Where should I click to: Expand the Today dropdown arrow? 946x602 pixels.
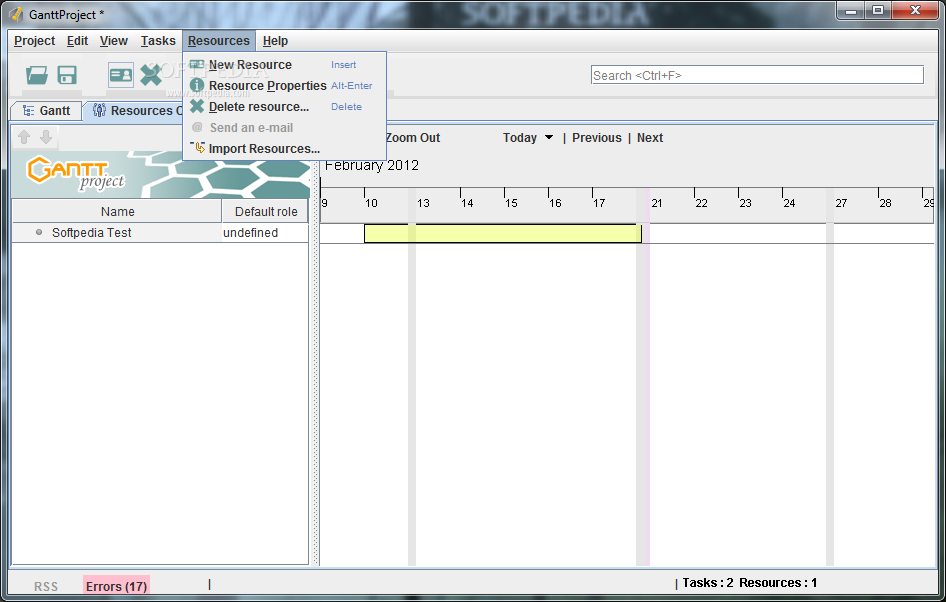[x=549, y=138]
